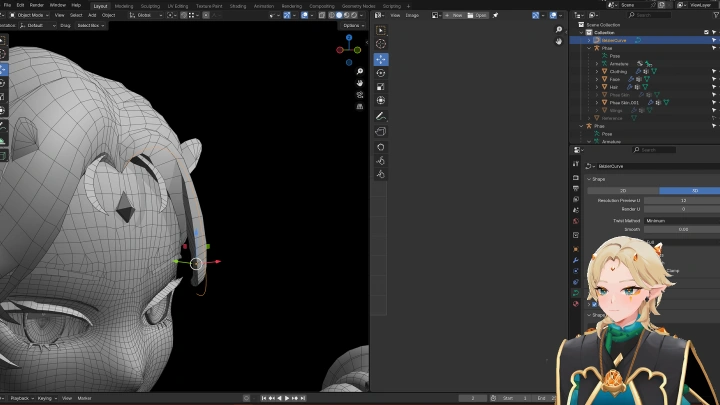Open the World properties tab
720x405 pixels.
click(x=576, y=221)
